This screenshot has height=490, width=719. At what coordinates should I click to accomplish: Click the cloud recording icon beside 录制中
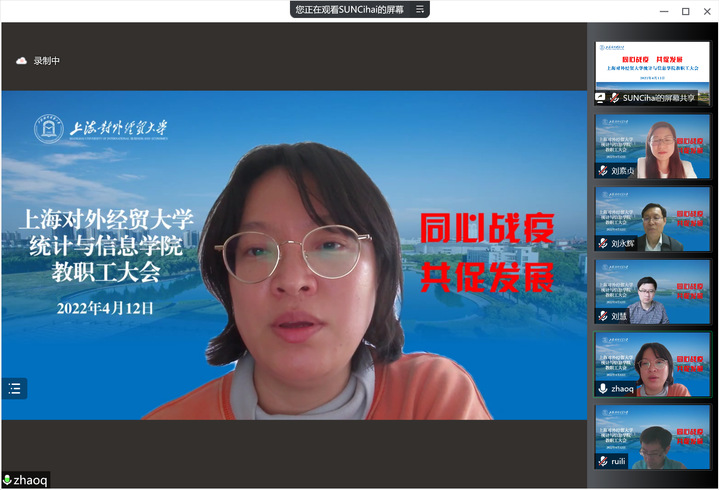click(21, 61)
